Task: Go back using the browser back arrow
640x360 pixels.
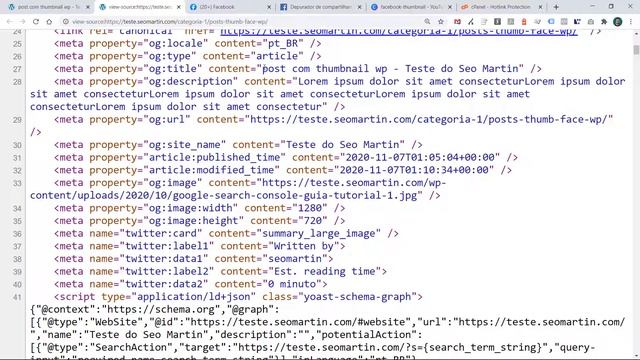Action: click(9, 22)
